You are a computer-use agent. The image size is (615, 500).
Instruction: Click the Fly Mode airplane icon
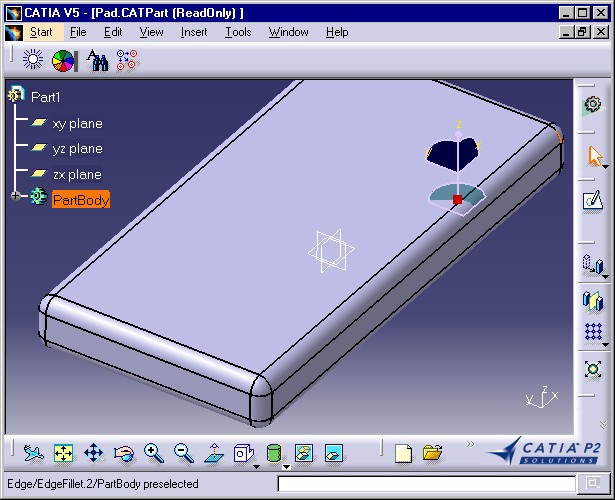(33, 453)
